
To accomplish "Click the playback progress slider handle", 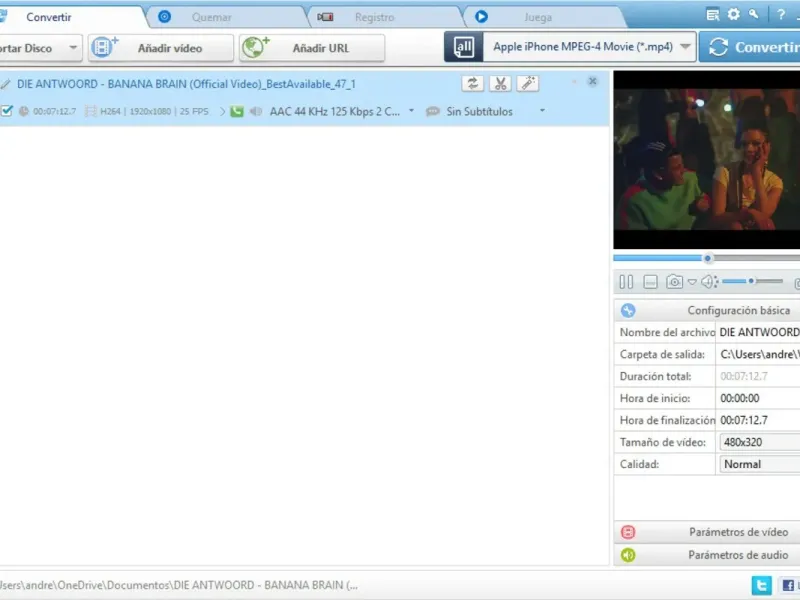I will click(x=708, y=258).
